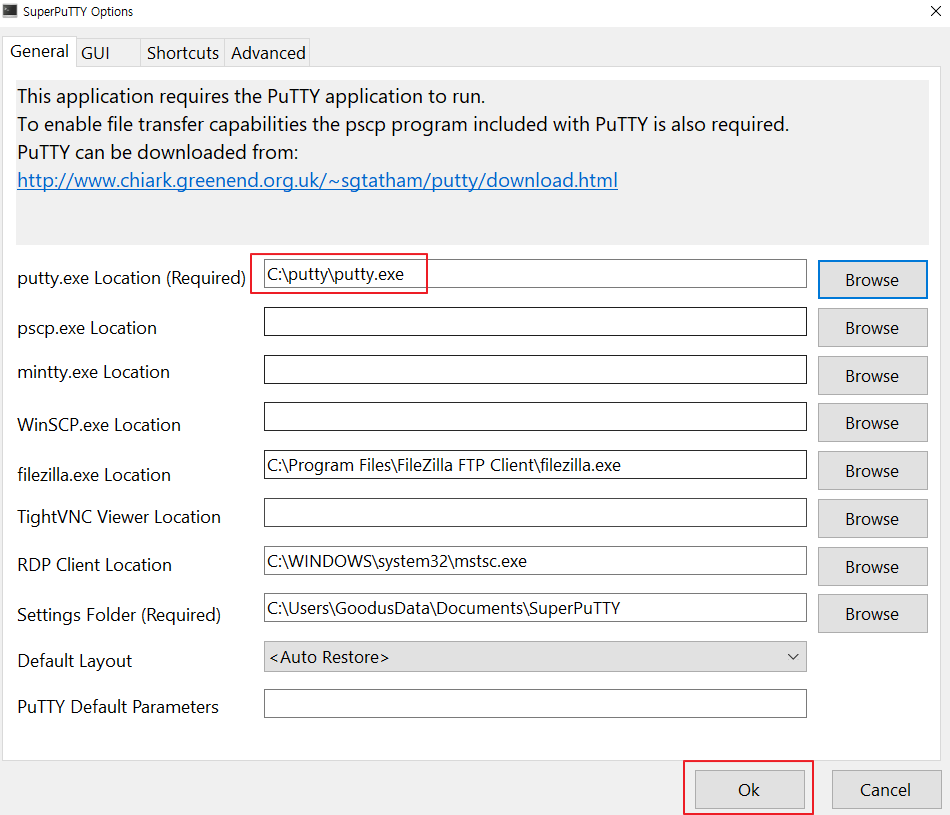This screenshot has width=950, height=815.
Task: Browse for RDP Client location
Action: (872, 566)
